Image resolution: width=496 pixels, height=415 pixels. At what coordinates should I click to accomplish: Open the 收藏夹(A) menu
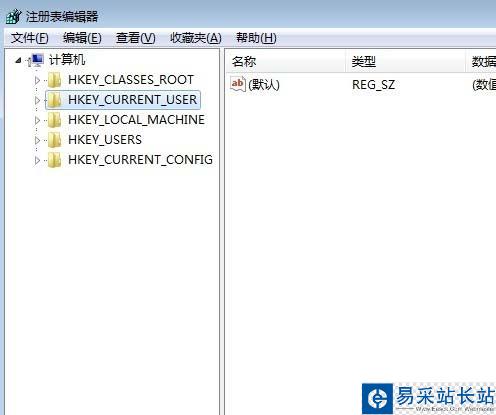[x=196, y=38]
